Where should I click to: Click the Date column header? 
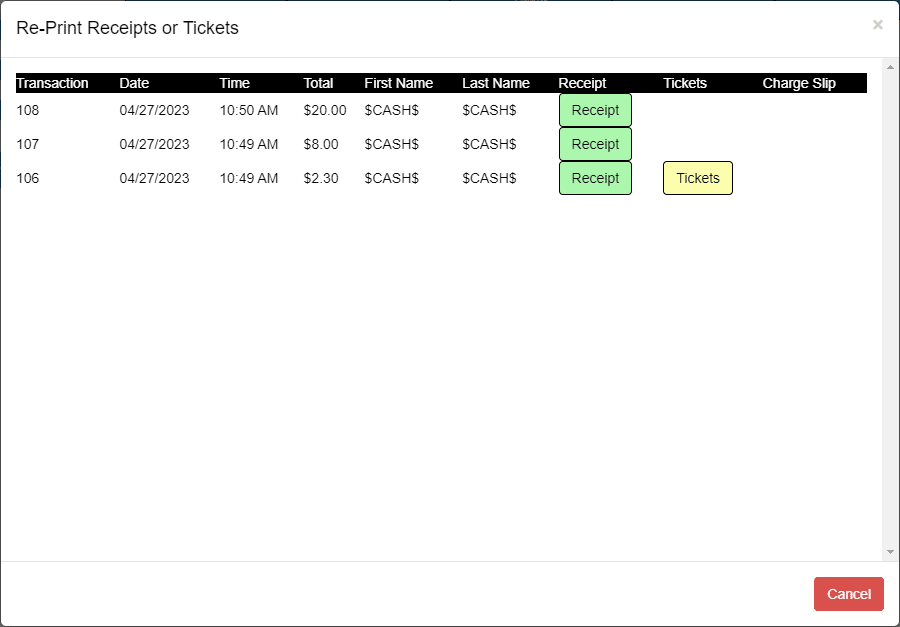pyautogui.click(x=134, y=83)
